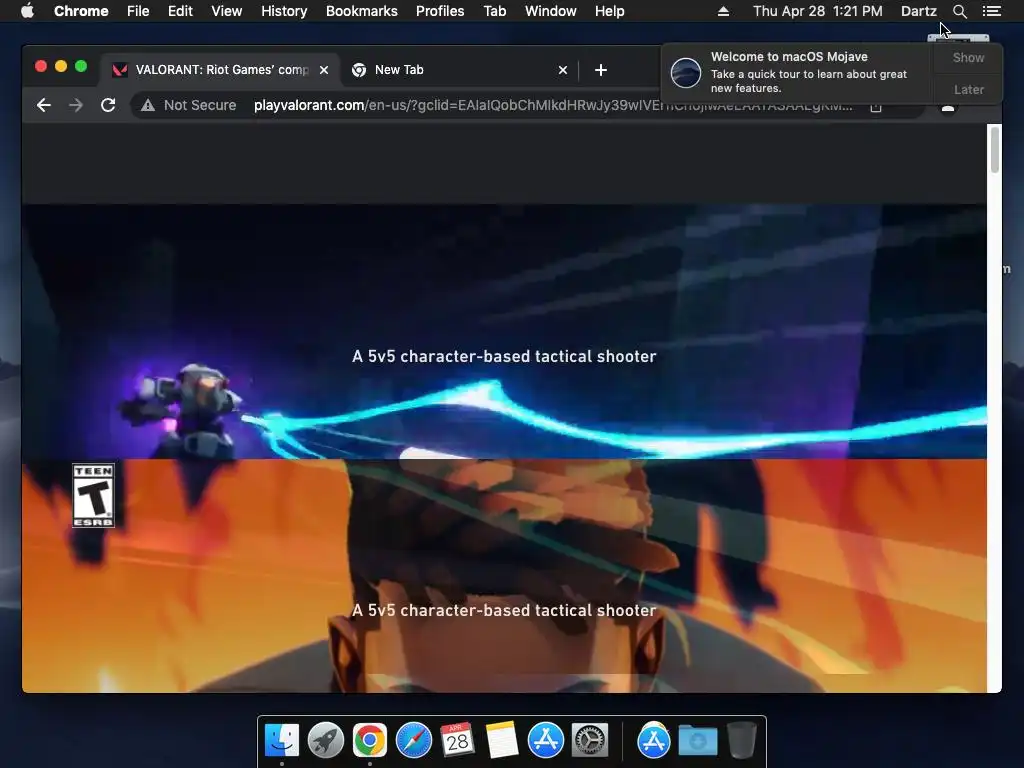This screenshot has height=768, width=1024.
Task: Click the ESRB Teen rating badge
Action: [93, 496]
